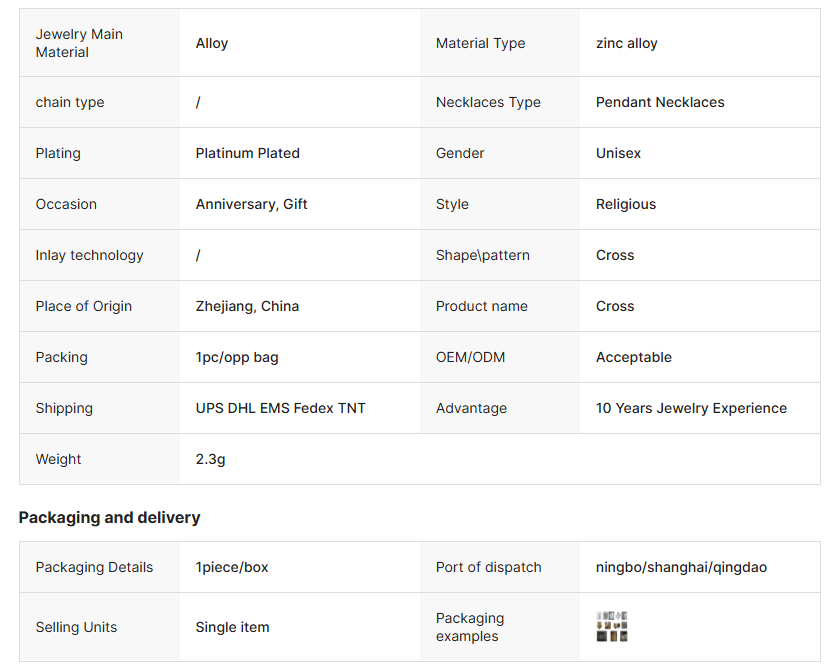Click the 'Packaging and delivery' heading
The width and height of the screenshot is (834, 671).
coord(109,517)
